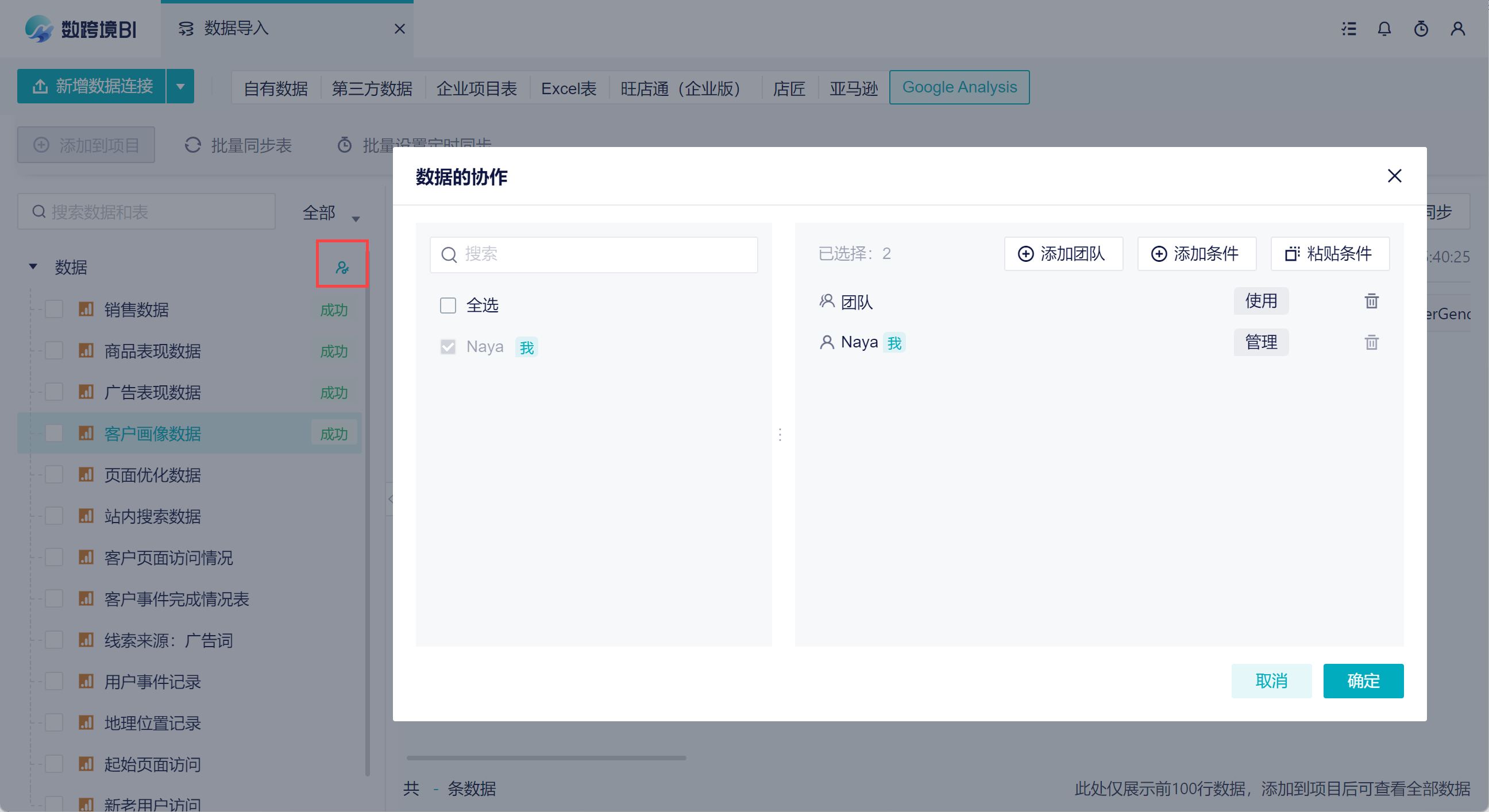The width and height of the screenshot is (1489, 812).
Task: Open the task list icon in header
Action: [x=1348, y=29]
